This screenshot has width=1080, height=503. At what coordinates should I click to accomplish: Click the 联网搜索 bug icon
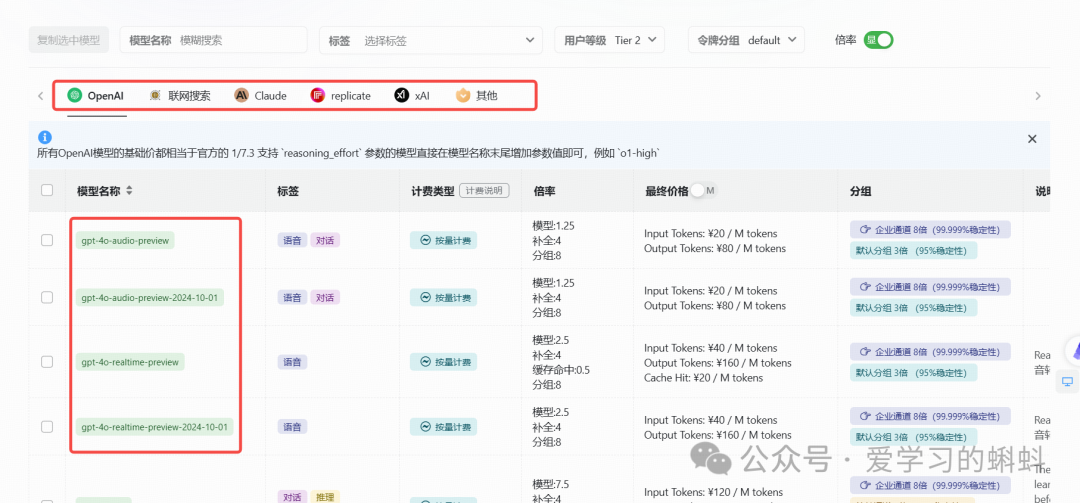(156, 96)
